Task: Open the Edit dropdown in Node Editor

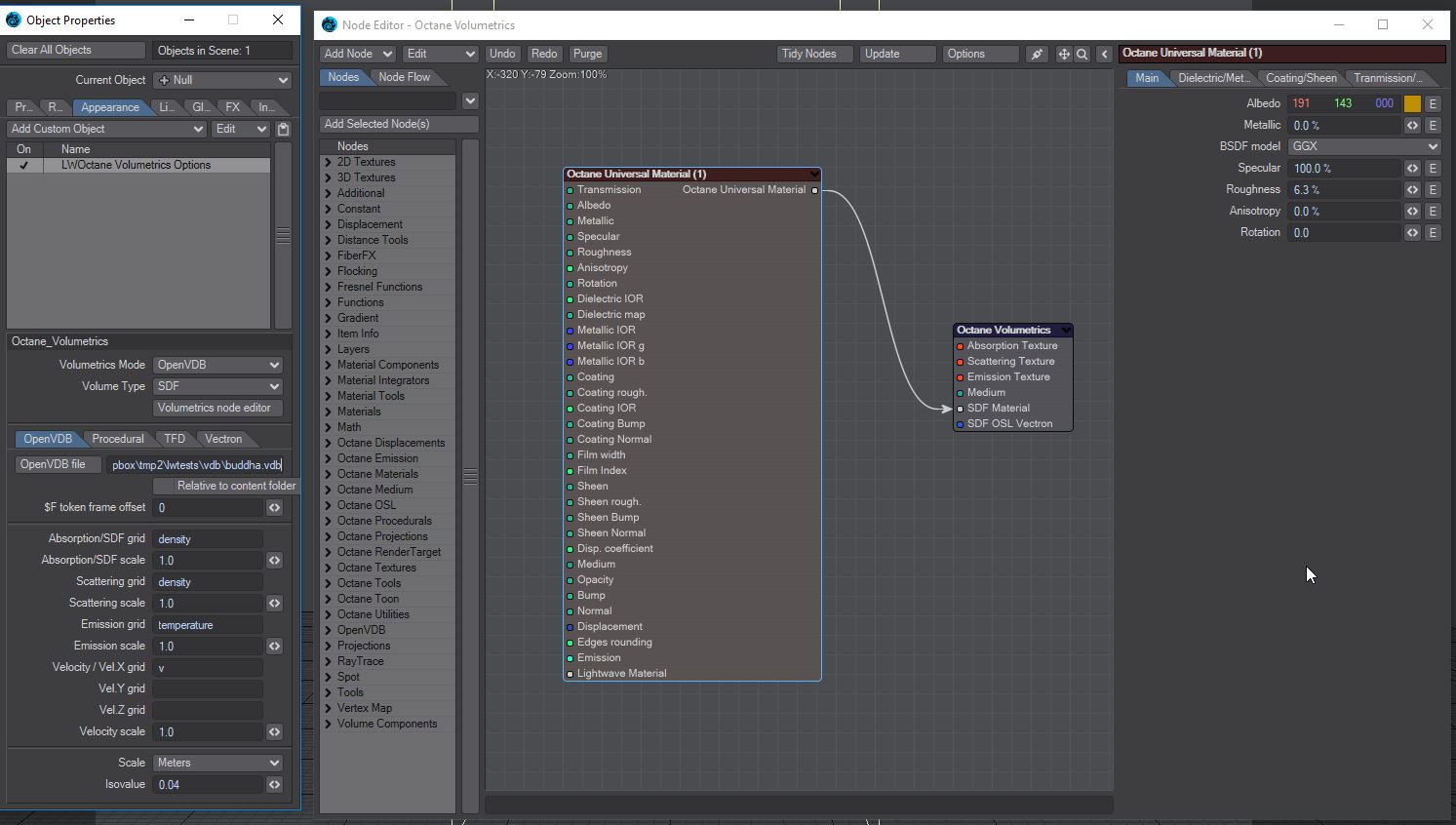Action: click(441, 54)
